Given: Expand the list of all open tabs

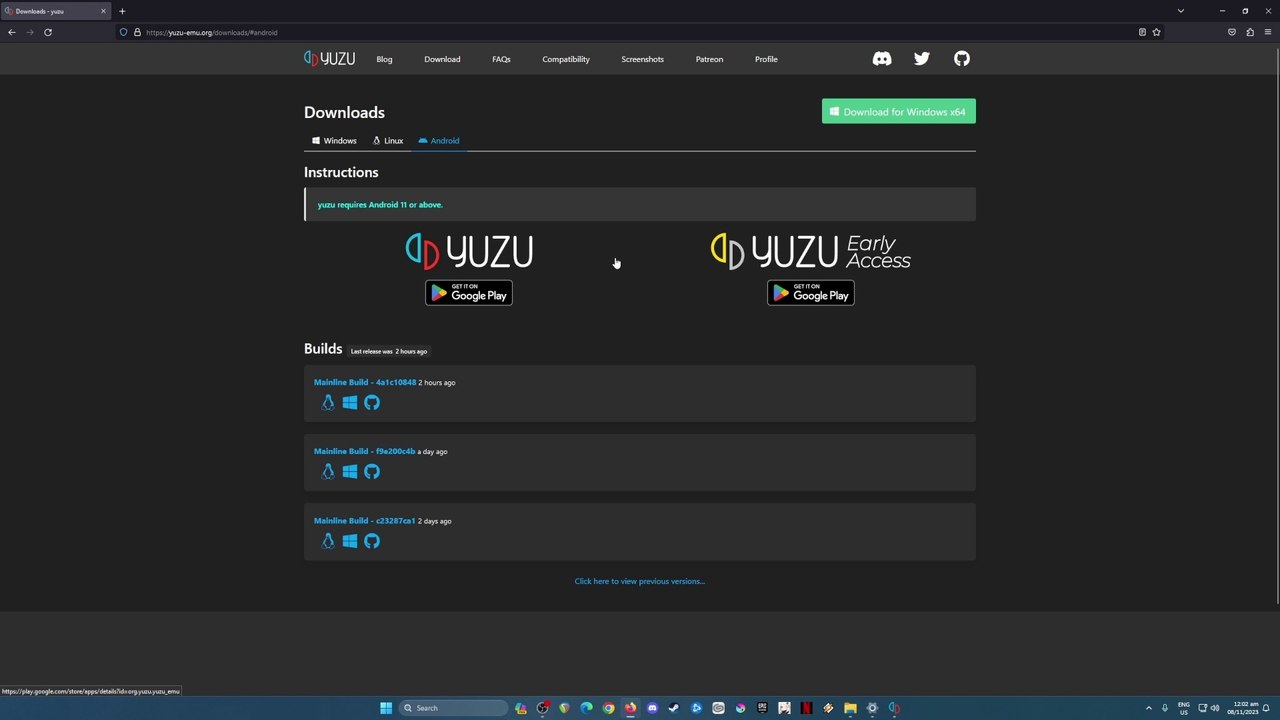Looking at the screenshot, I should coord(1180,11).
